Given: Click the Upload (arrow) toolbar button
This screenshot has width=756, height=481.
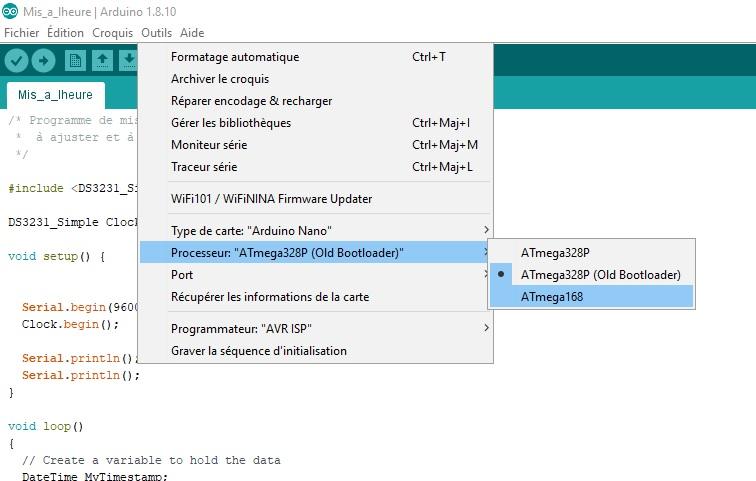Looking at the screenshot, I should click(x=43, y=61).
